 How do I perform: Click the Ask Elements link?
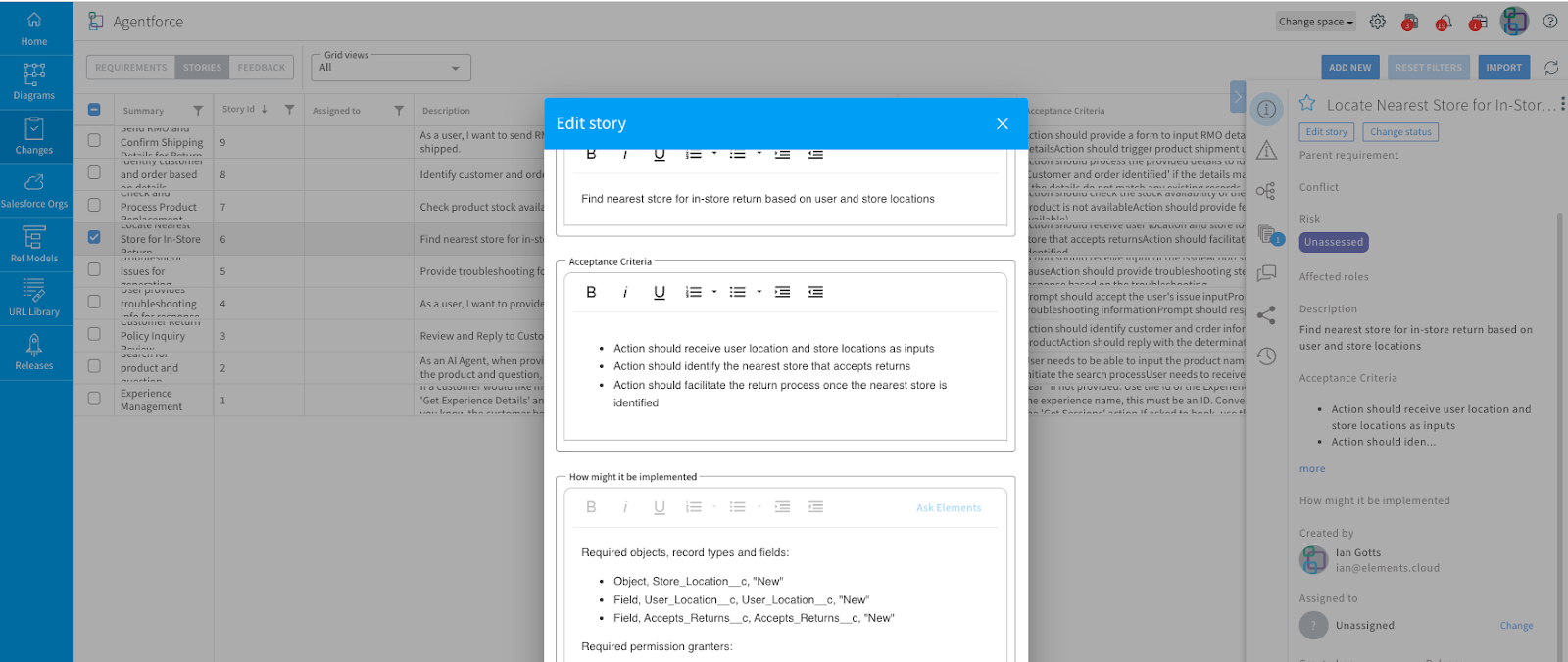(949, 507)
